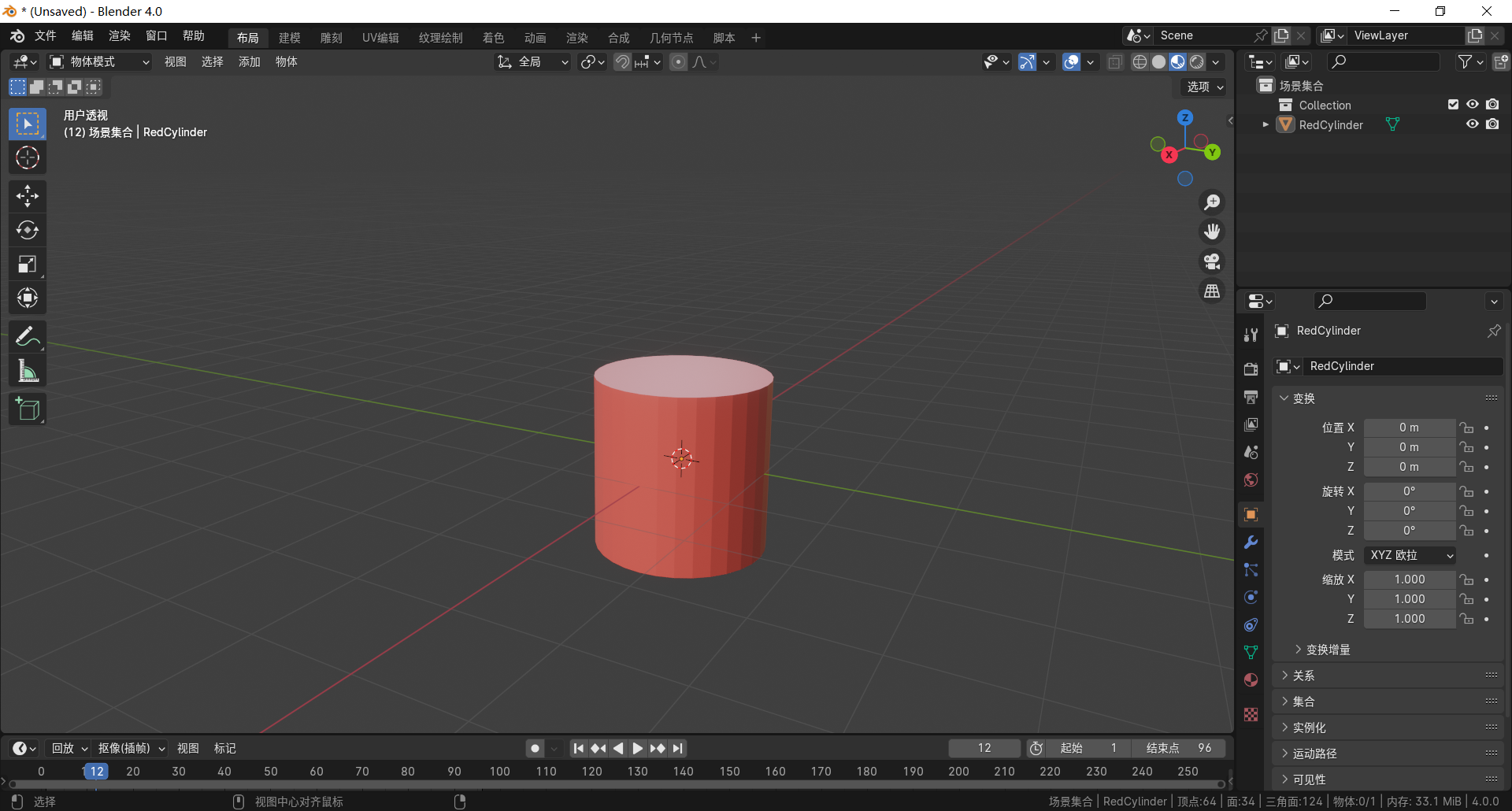Viewport: 1512px width, 811px height.
Task: Open the Edit menu
Action: click(82, 35)
